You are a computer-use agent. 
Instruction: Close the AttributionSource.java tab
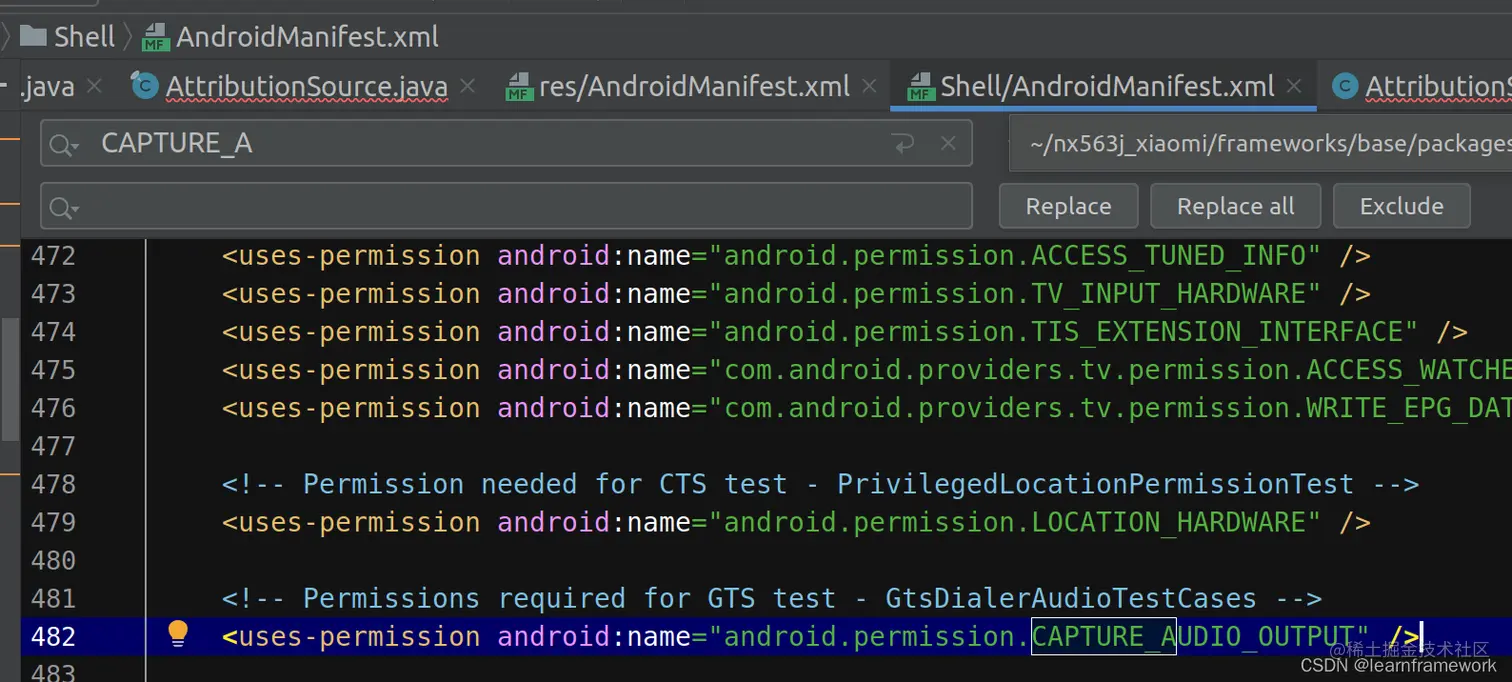(467, 87)
